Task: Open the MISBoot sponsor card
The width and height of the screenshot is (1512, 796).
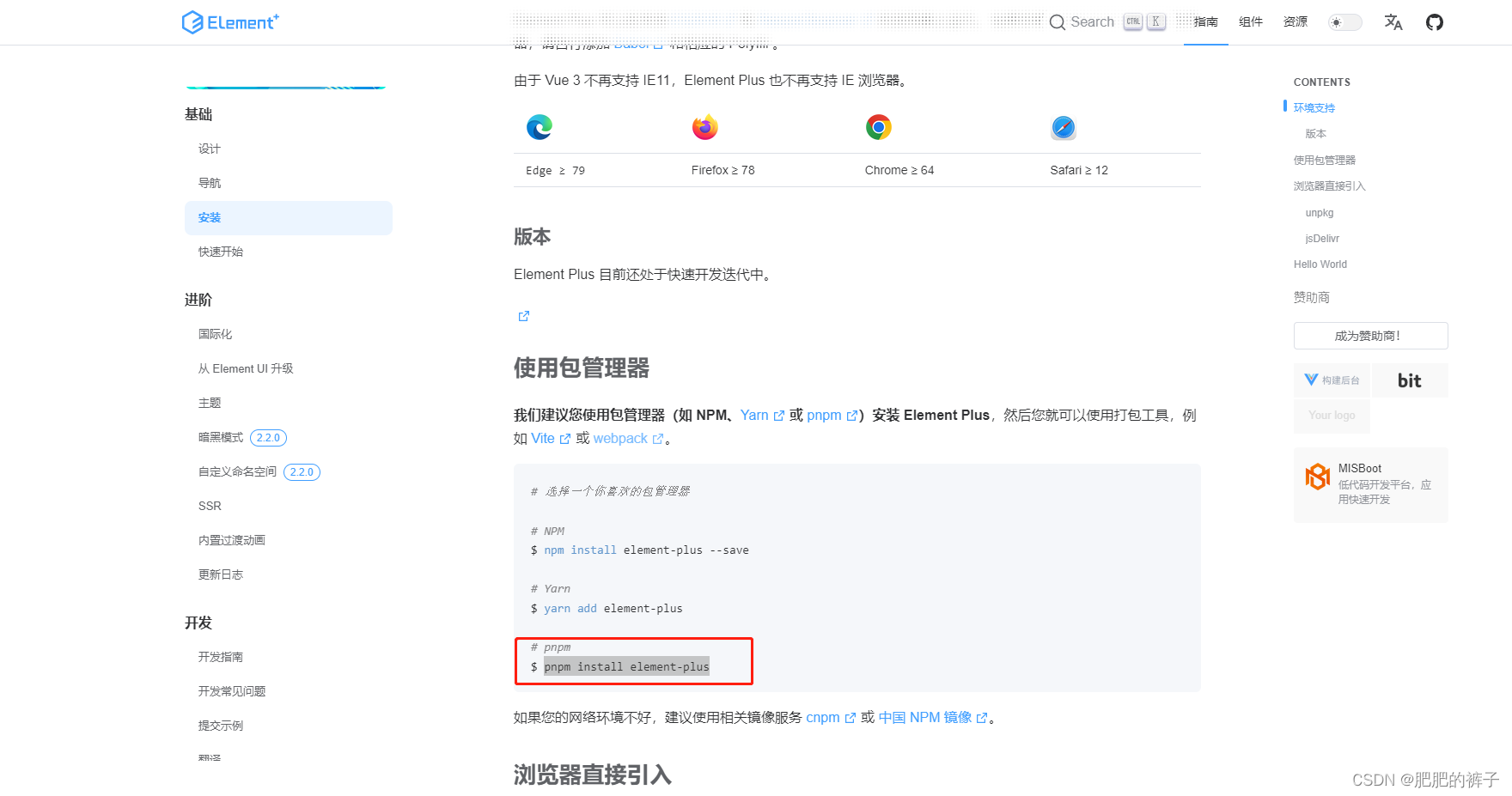Action: point(1371,484)
